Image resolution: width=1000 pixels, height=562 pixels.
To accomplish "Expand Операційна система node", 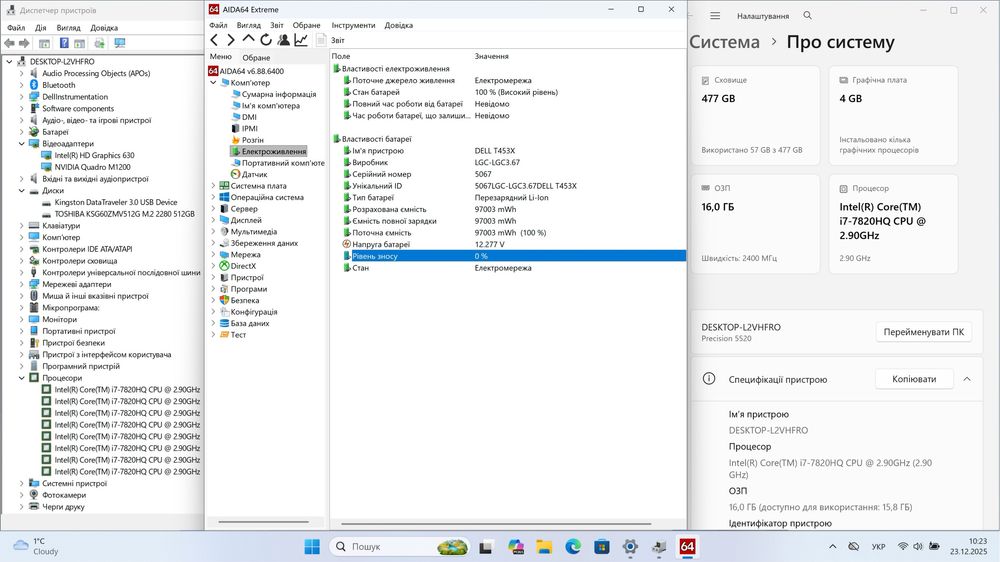I will 213,197.
